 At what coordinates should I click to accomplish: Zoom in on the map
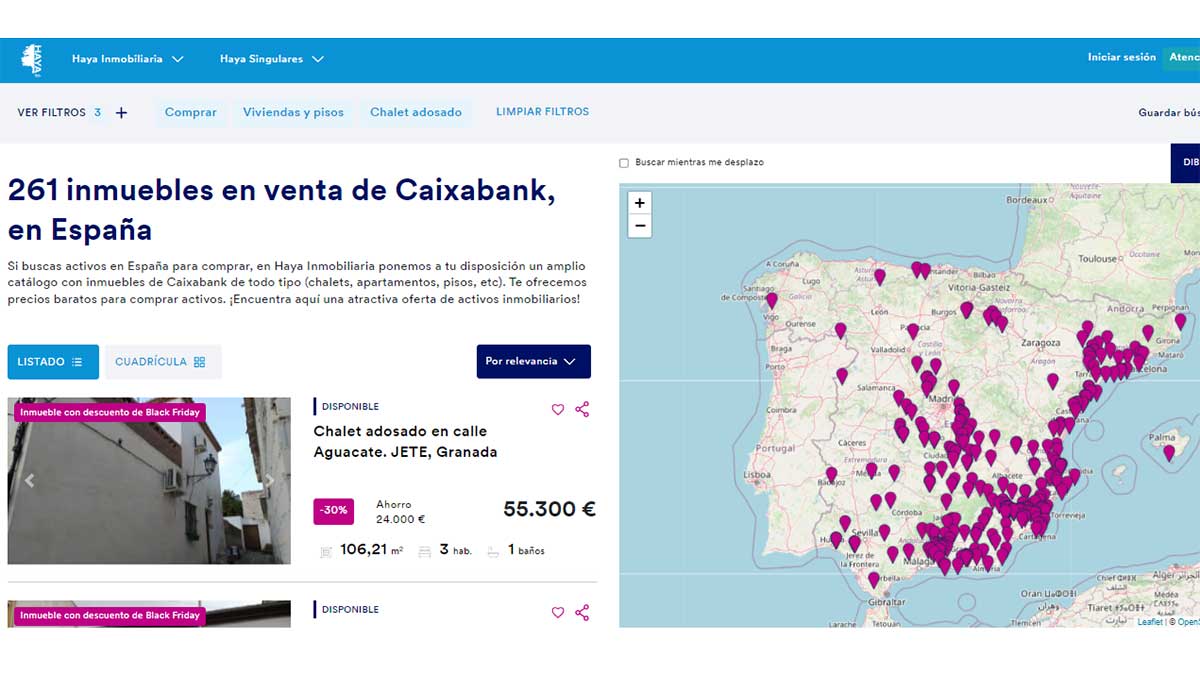[640, 202]
